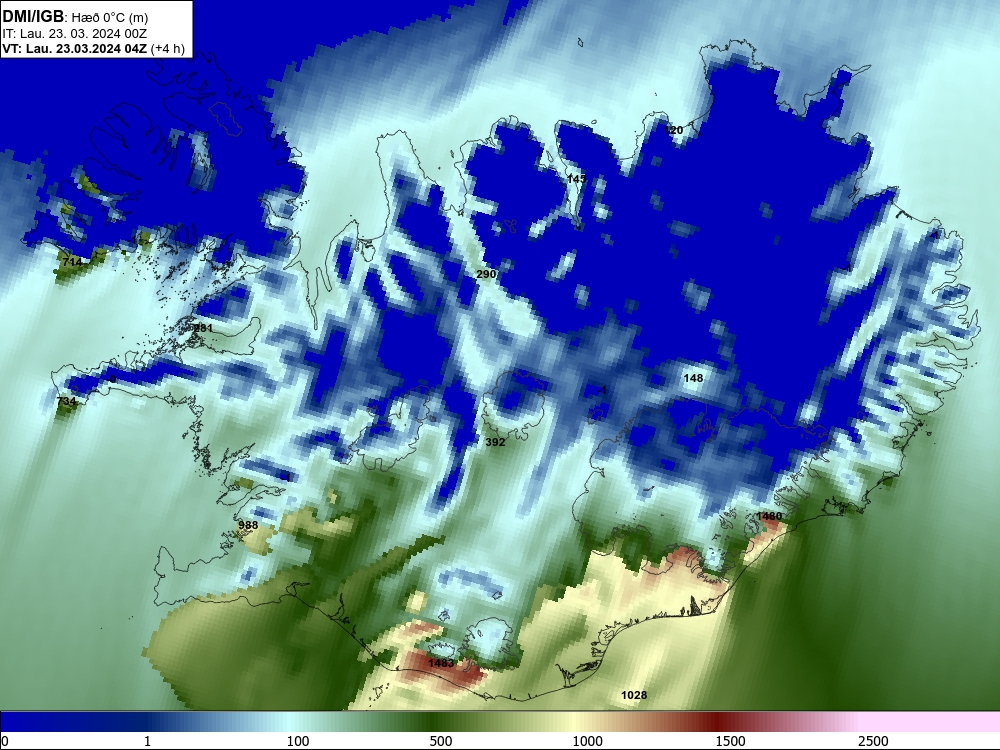Click the DMI/IGB title label
1000x750 pixels.
point(33,16)
